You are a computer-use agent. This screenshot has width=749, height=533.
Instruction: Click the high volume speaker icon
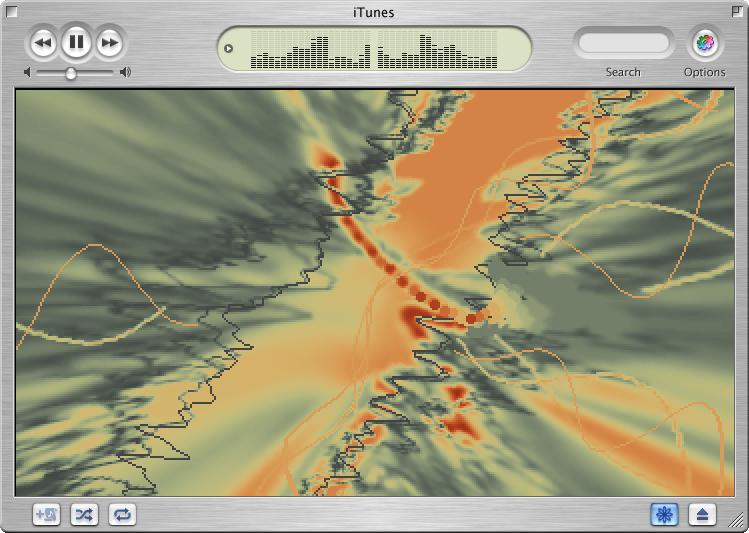pos(126,72)
